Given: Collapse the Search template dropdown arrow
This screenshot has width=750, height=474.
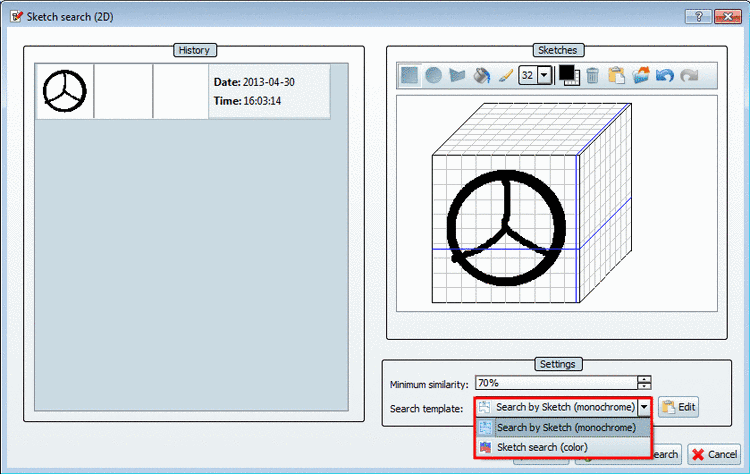Looking at the screenshot, I should pyautogui.click(x=644, y=407).
